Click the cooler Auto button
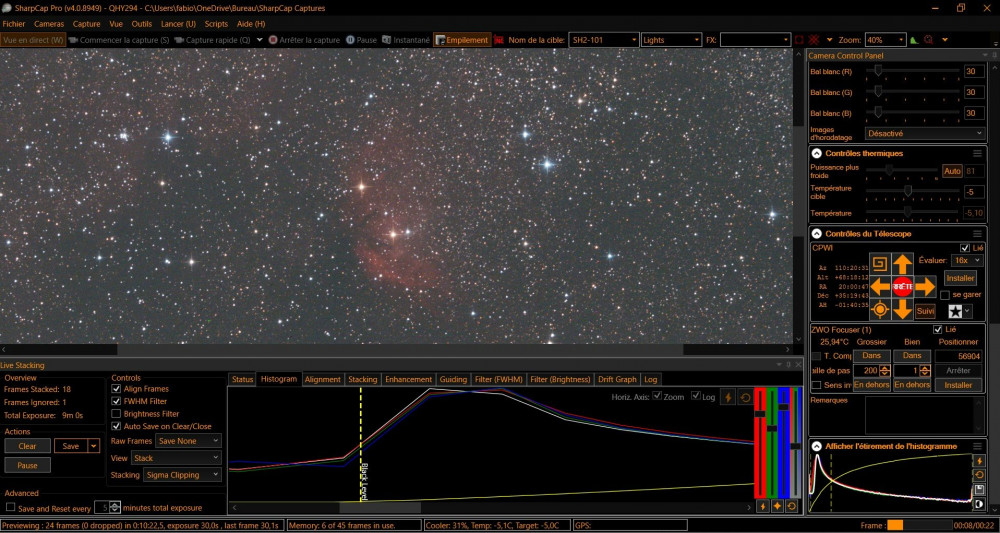The image size is (1000, 533). [952, 171]
